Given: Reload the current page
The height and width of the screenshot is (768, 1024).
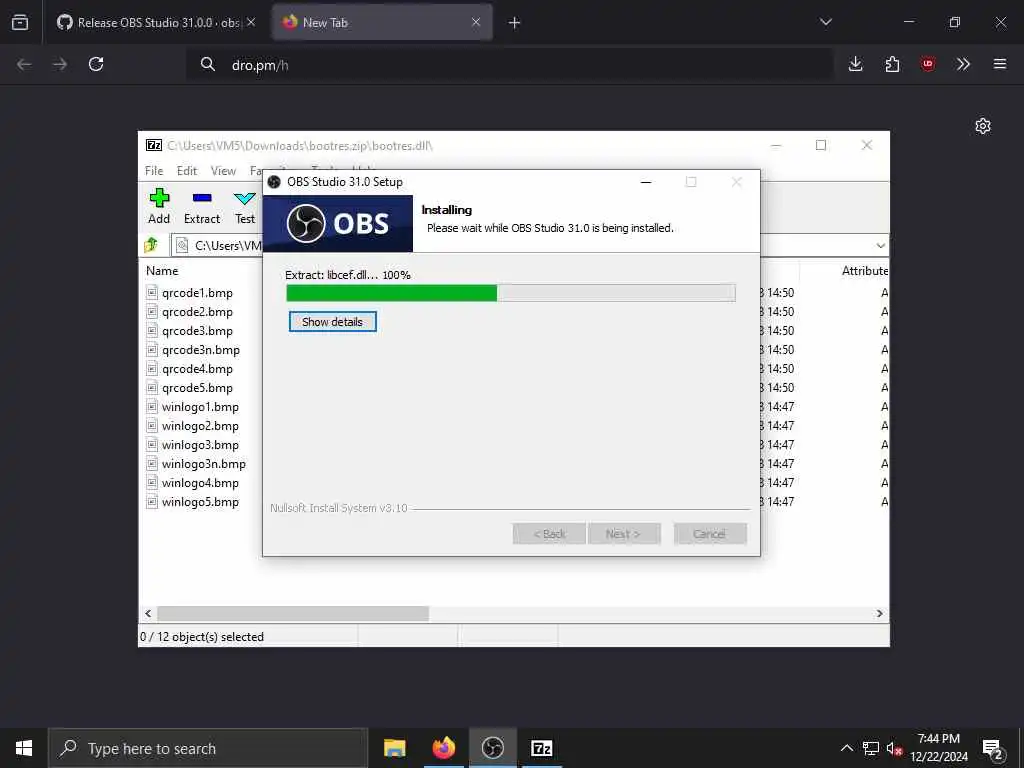Looking at the screenshot, I should point(96,64).
